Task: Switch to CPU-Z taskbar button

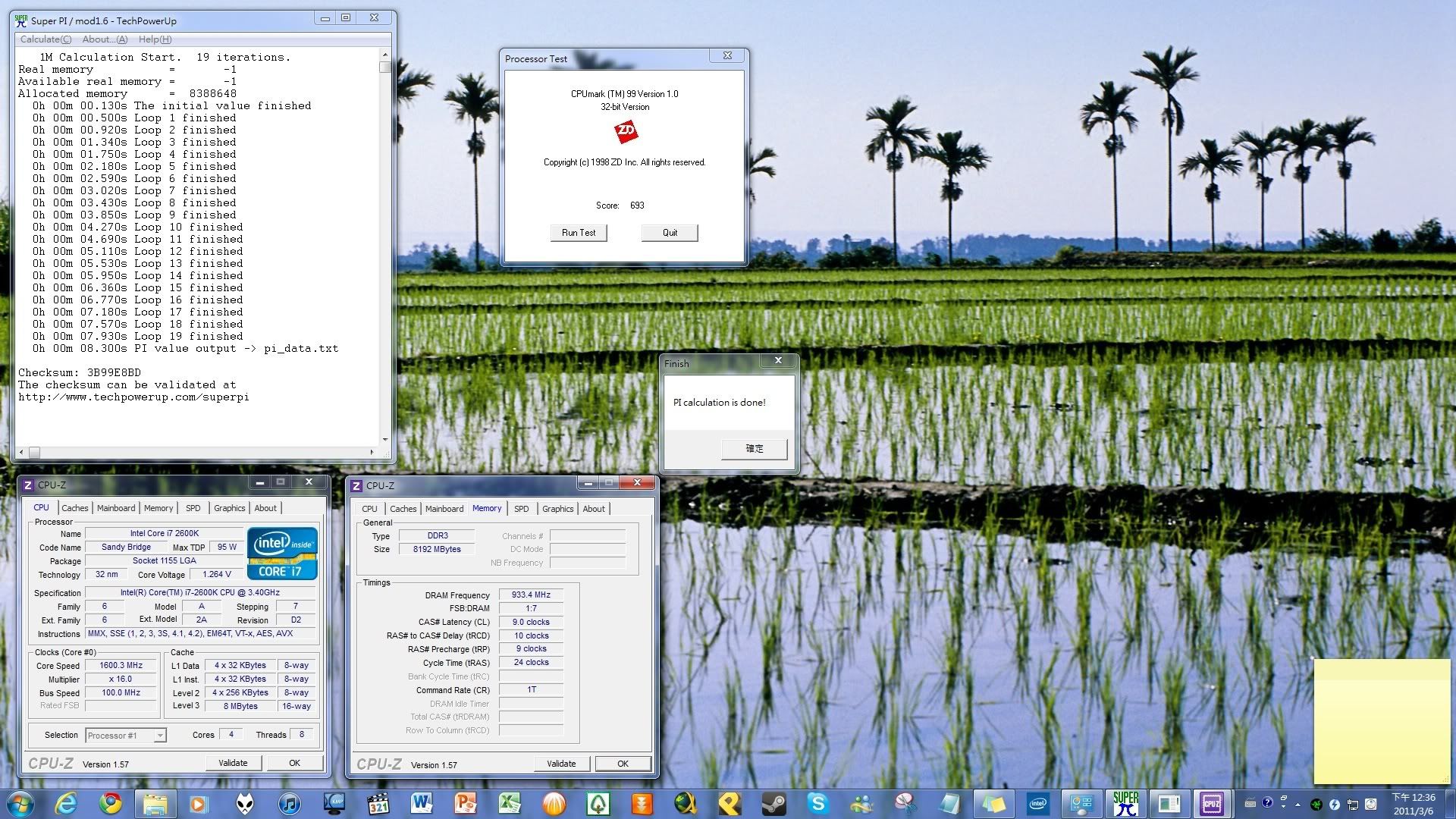Action: click(x=1212, y=803)
